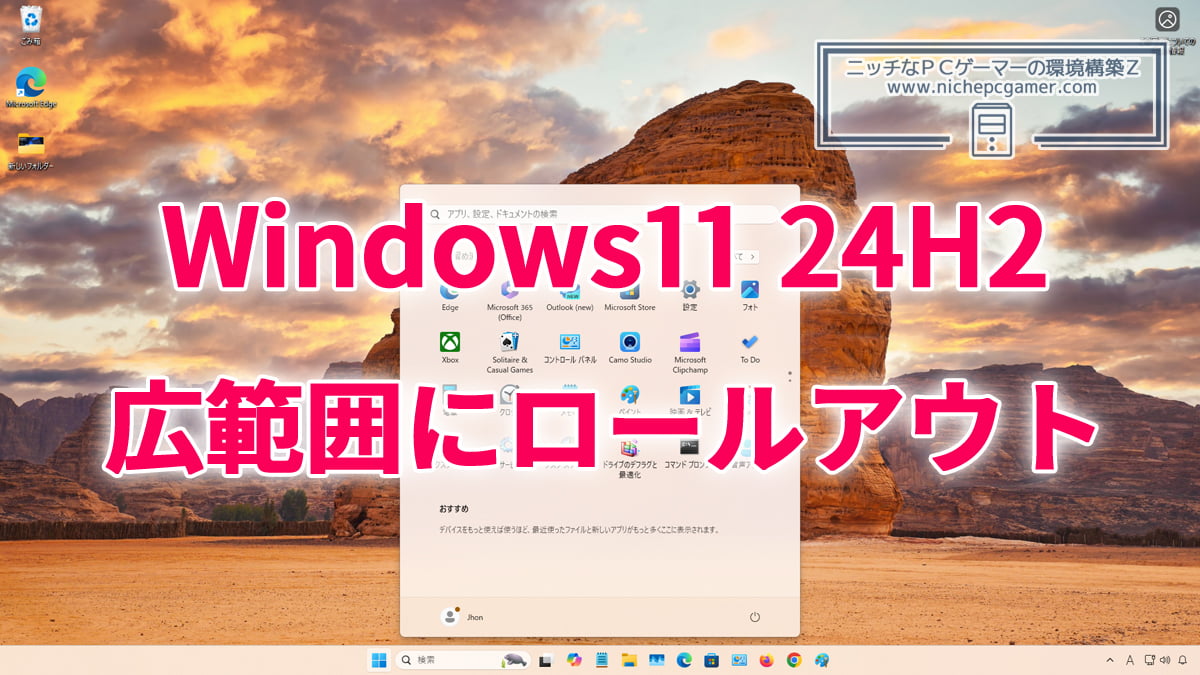1200x675 pixels.
Task: Open ドライブのデフラグと最適化 pinned app
Action: click(x=630, y=458)
